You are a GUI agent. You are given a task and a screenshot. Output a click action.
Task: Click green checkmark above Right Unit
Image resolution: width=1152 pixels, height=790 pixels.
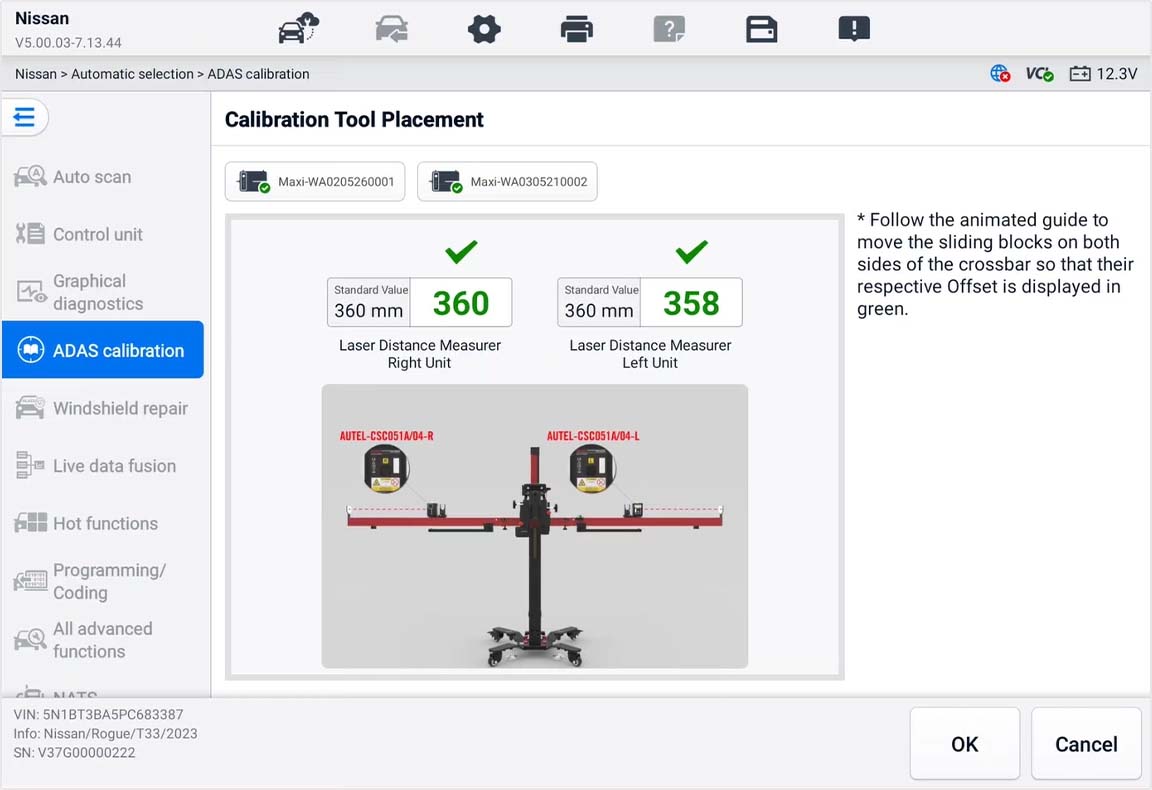[x=461, y=251]
